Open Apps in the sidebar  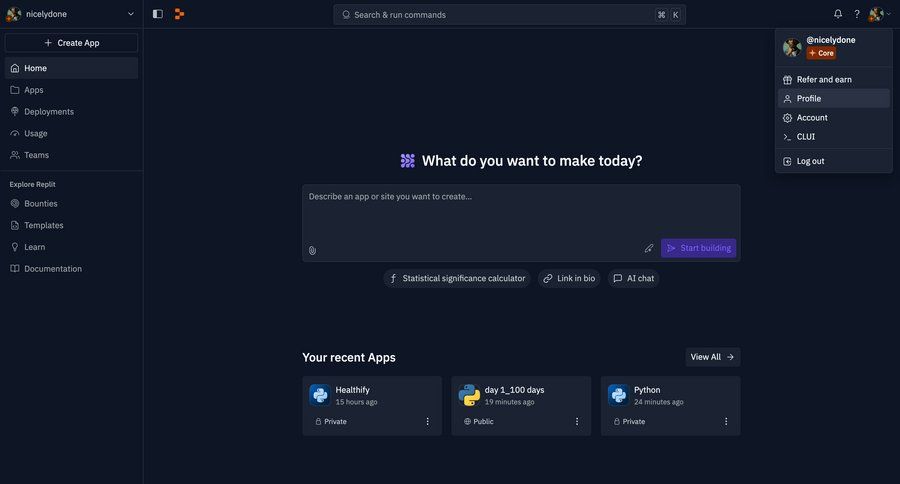pyautogui.click(x=71, y=90)
